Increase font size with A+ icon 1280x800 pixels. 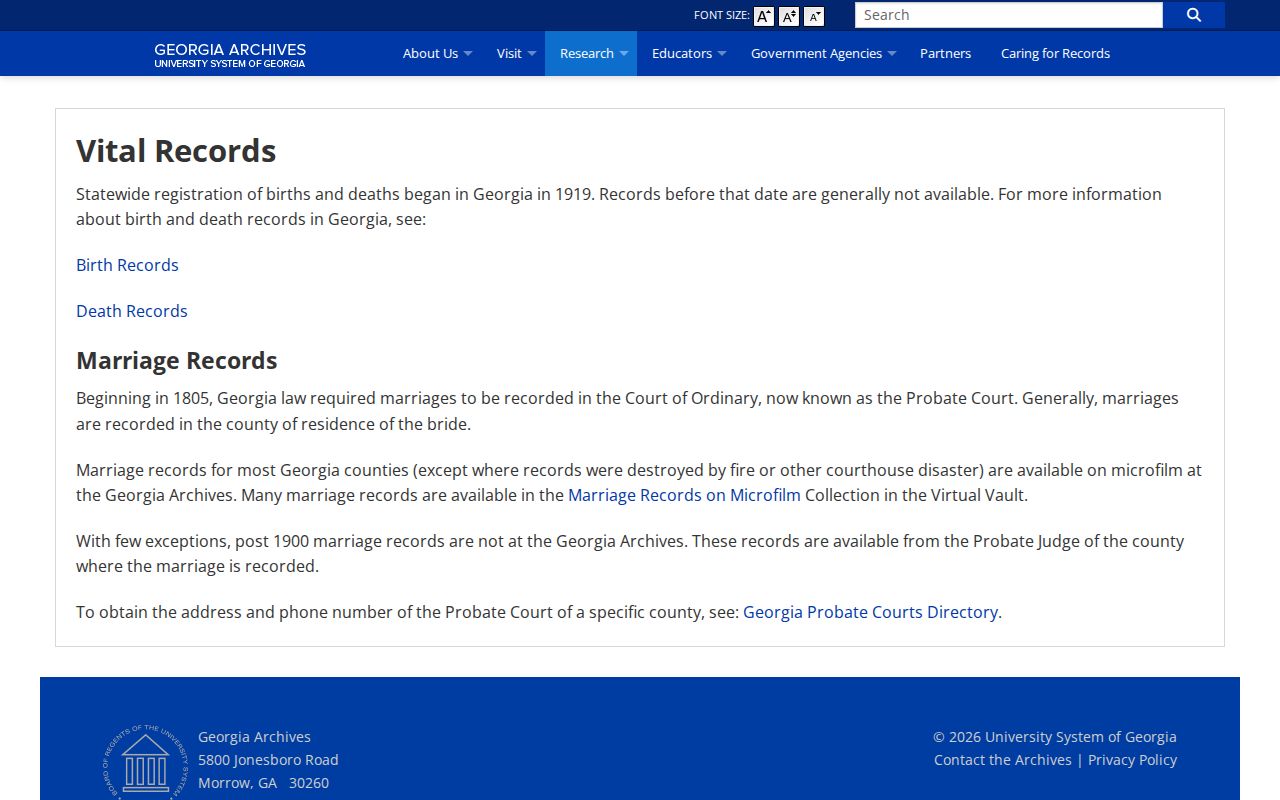click(763, 16)
